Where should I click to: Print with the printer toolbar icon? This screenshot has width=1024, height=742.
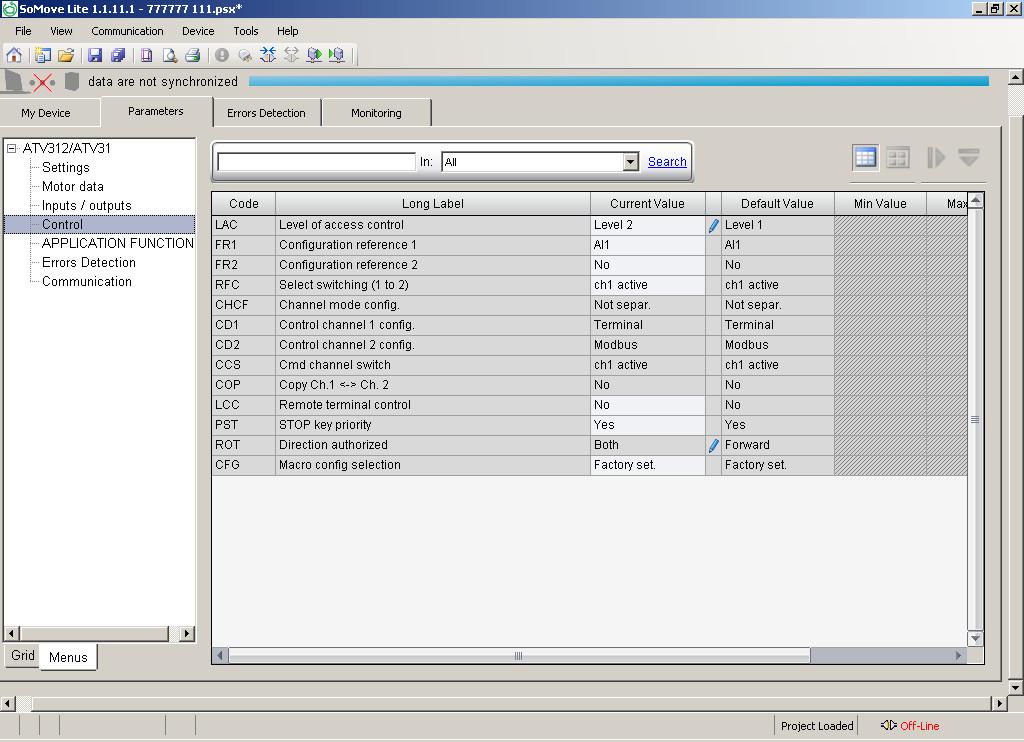tap(193, 55)
